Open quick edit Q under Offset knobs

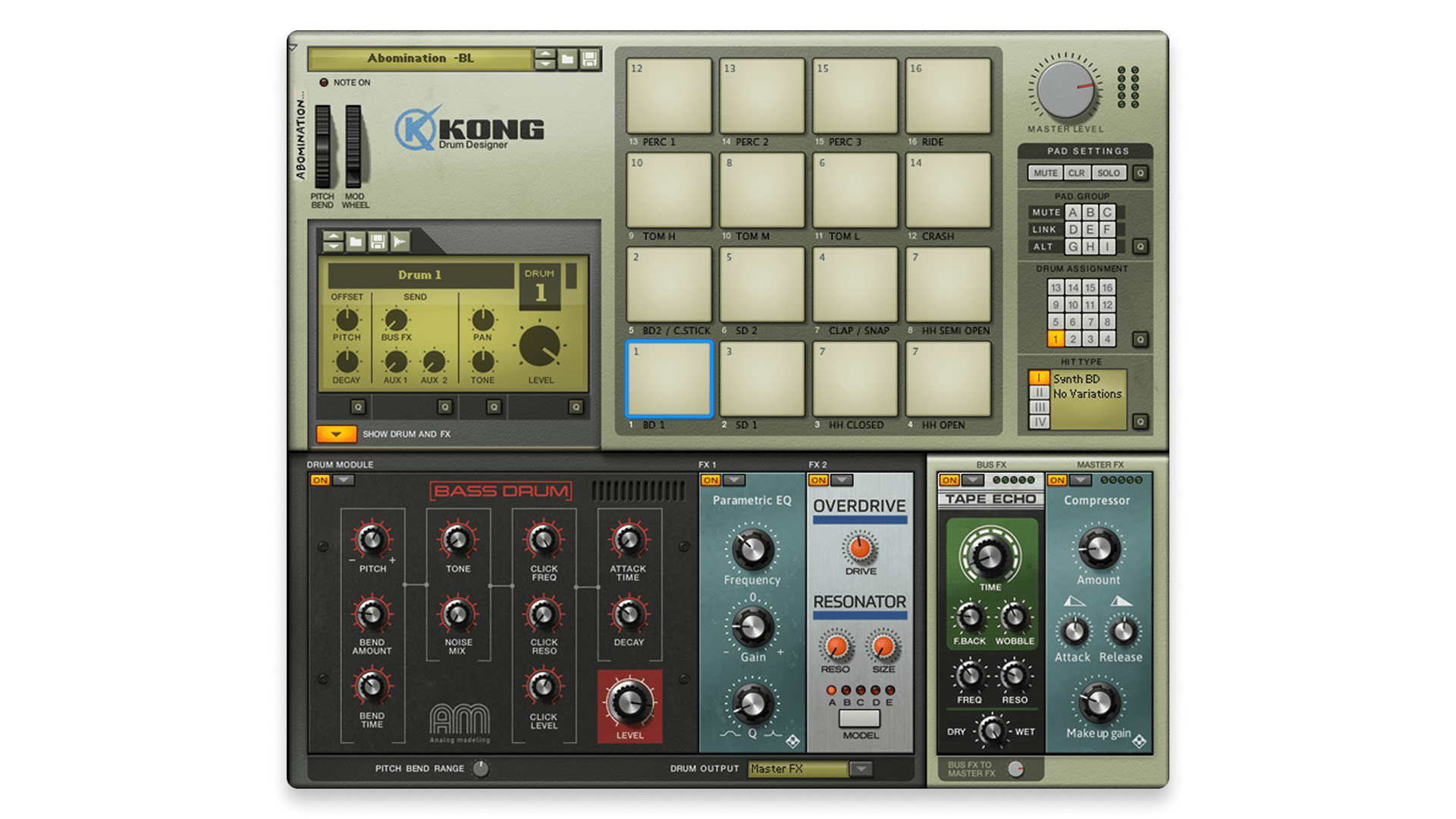point(358,407)
